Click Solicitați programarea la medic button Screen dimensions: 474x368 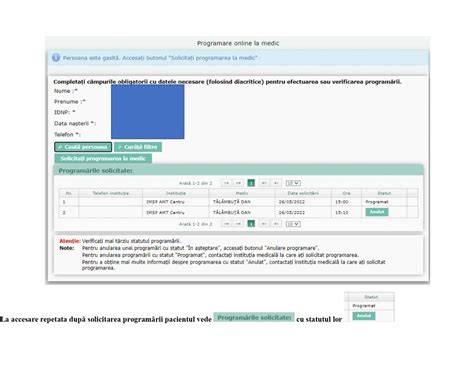(103, 158)
